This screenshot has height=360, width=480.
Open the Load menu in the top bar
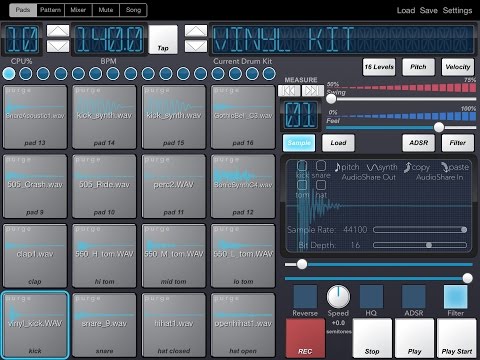(x=406, y=10)
